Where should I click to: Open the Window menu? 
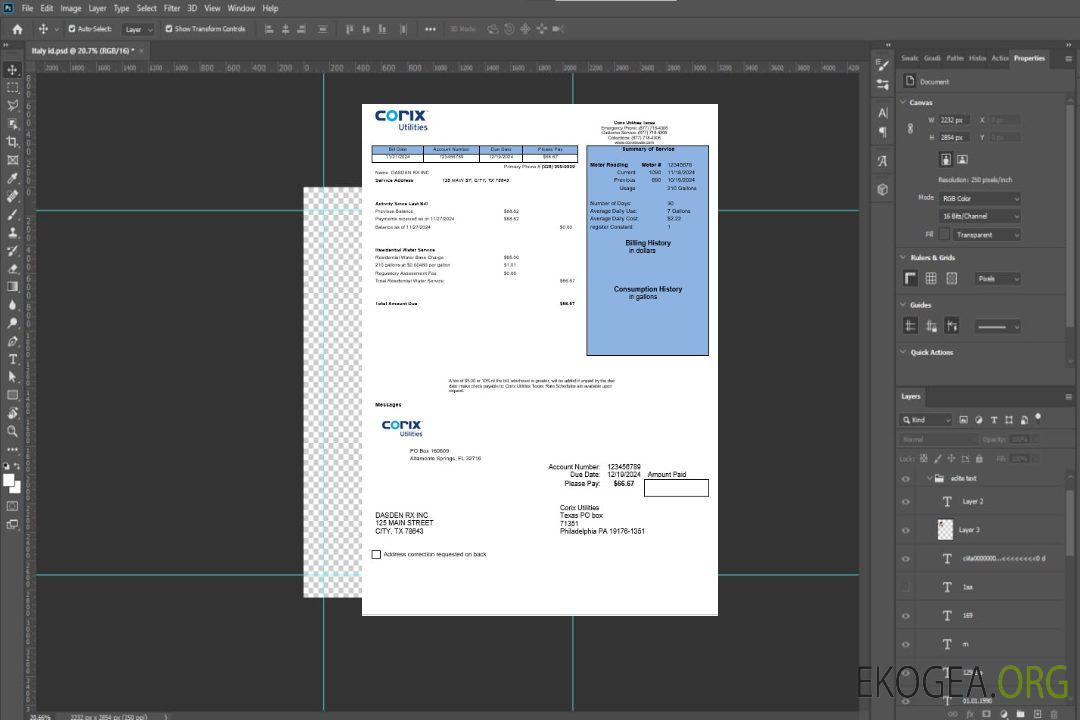click(241, 8)
